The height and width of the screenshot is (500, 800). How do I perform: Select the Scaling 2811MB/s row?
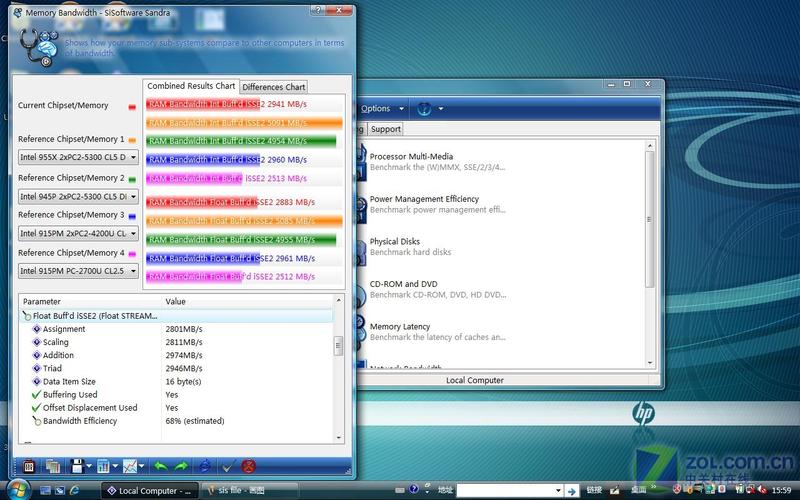[177, 342]
